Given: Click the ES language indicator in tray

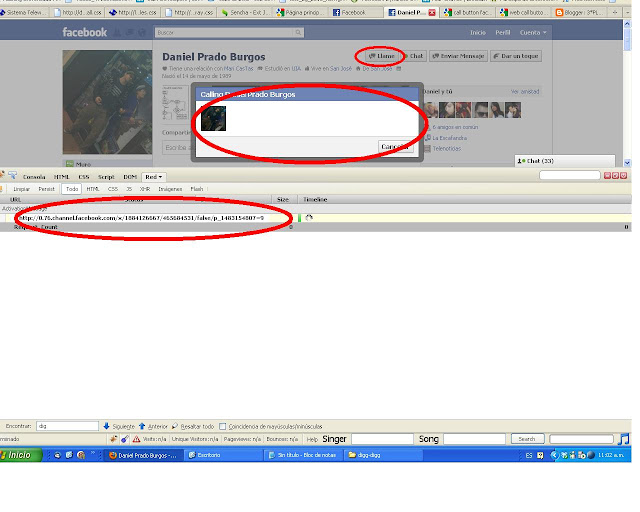Looking at the screenshot, I should click(x=529, y=455).
